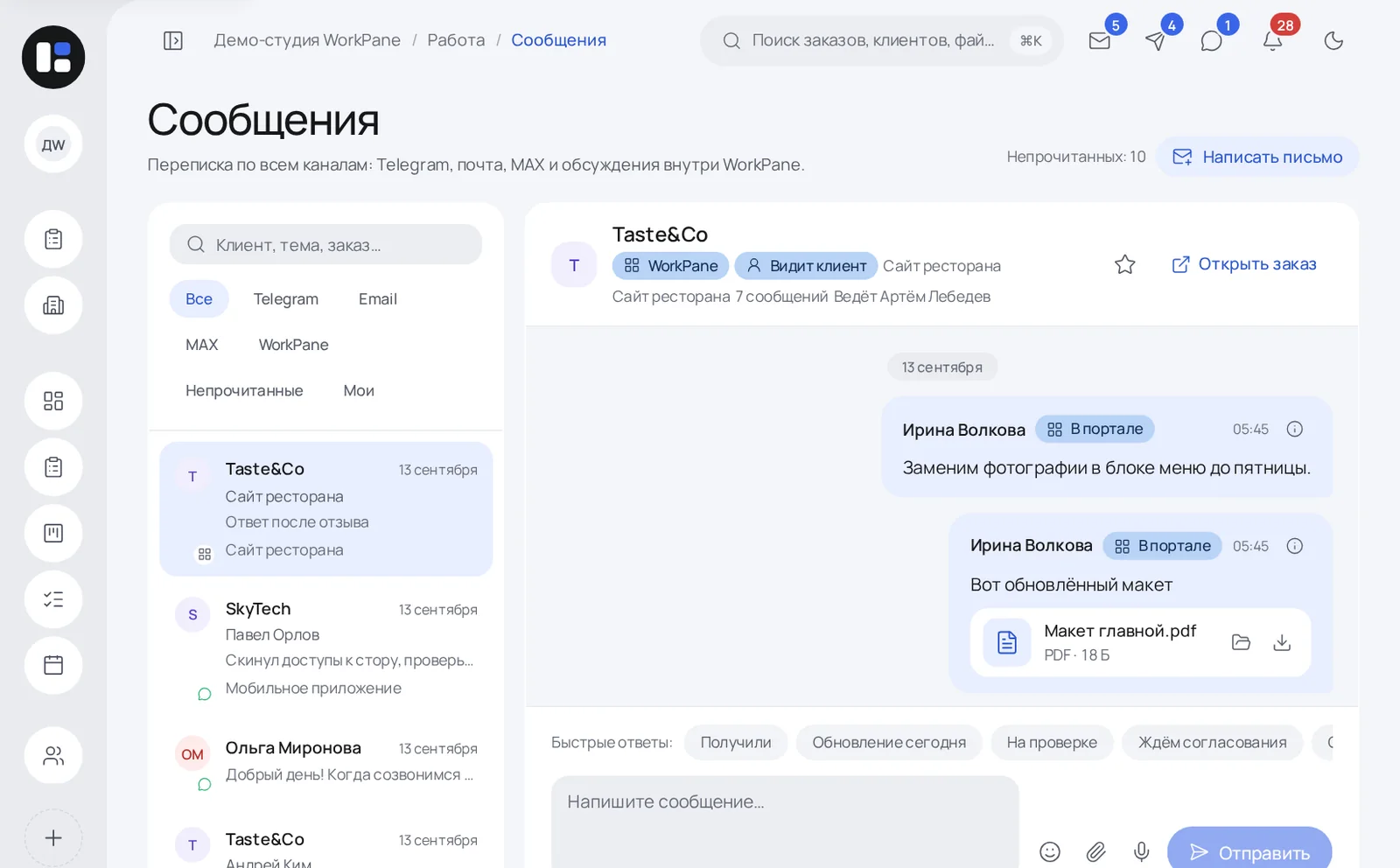Open the notifications bell icon
Image resolution: width=1400 pixels, height=868 pixels.
(x=1273, y=40)
